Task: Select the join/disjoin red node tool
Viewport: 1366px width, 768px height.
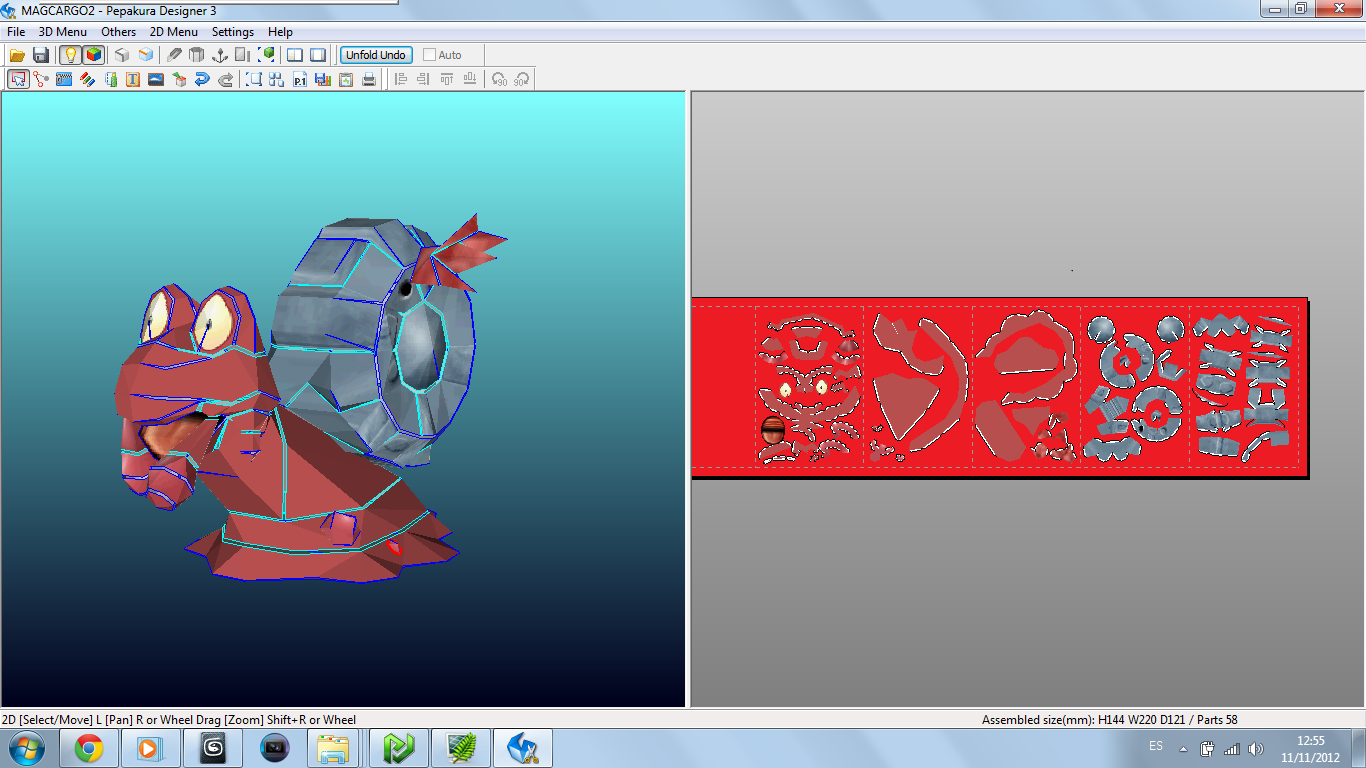Action: click(41, 79)
